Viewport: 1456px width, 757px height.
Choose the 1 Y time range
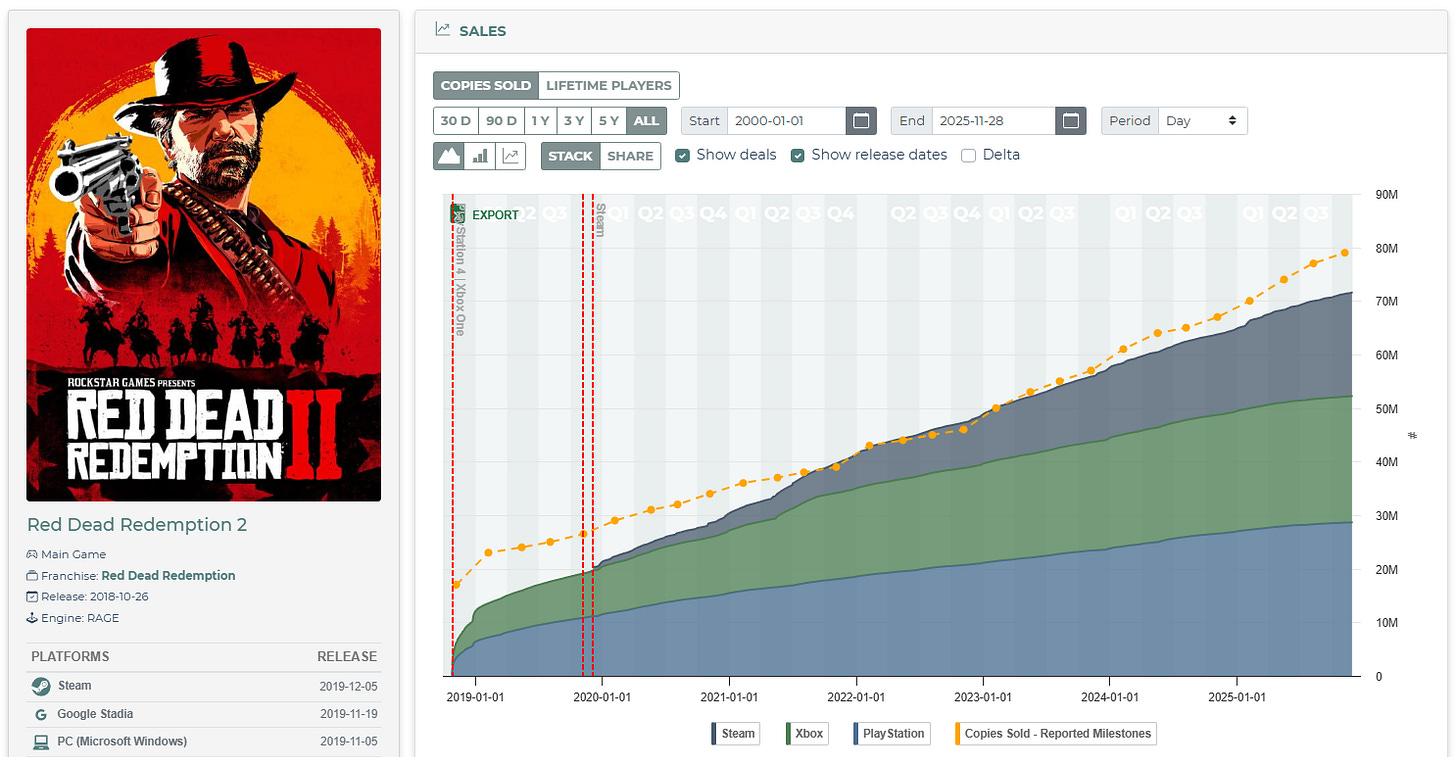[x=540, y=121]
